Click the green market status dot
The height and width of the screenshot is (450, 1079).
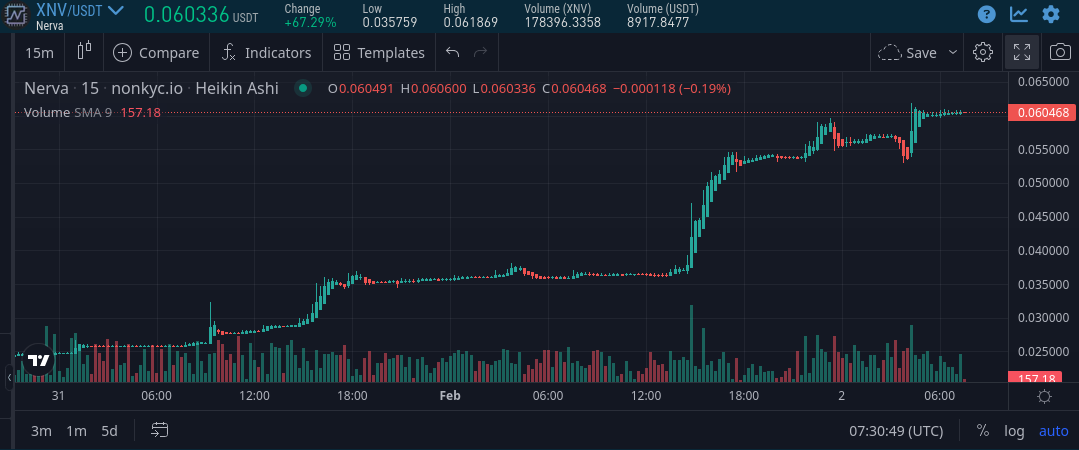point(302,89)
